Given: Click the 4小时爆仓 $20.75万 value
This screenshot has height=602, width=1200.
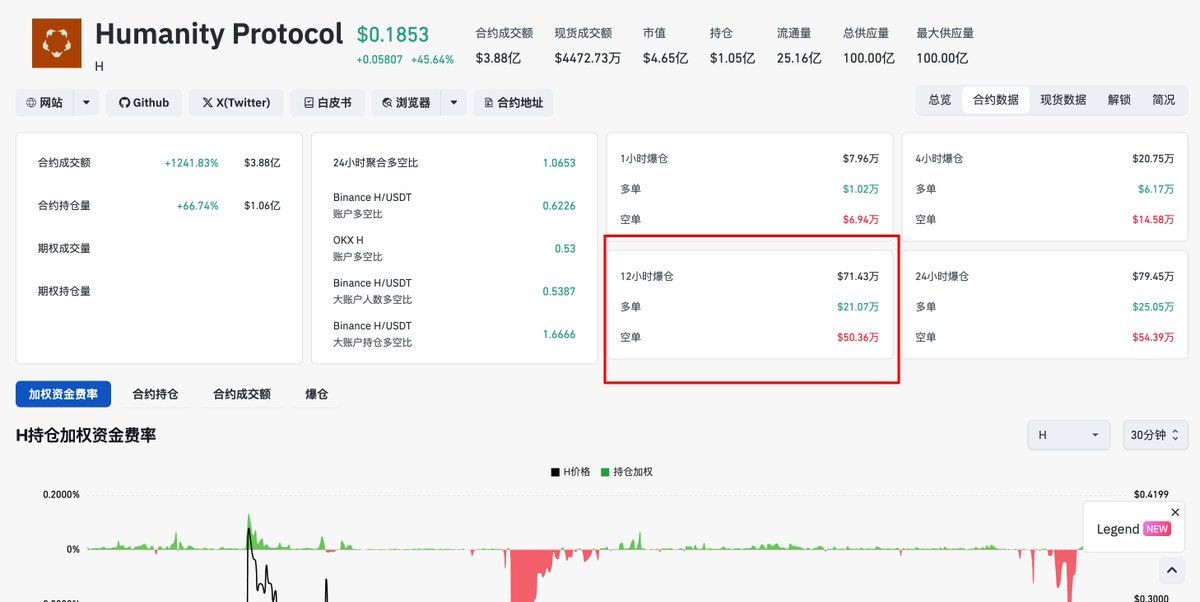Looking at the screenshot, I should 1152,158.
